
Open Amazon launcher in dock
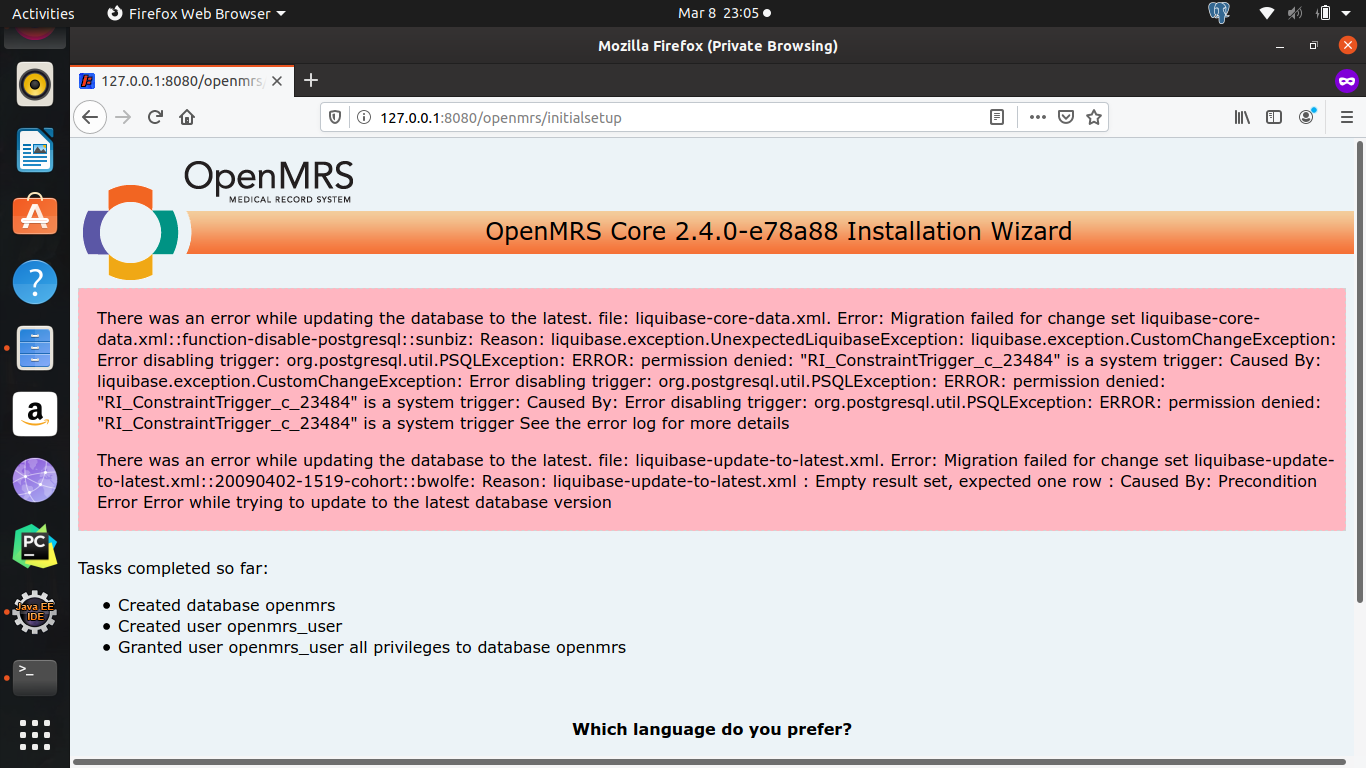click(35, 414)
